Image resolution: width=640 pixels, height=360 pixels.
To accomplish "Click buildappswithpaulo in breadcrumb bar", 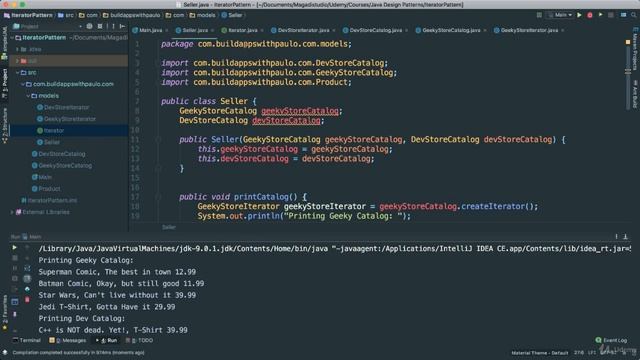I will 131,15.
